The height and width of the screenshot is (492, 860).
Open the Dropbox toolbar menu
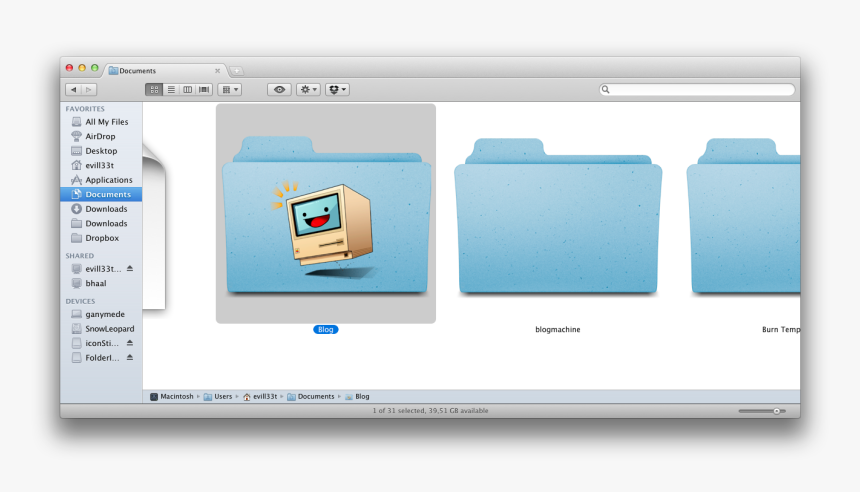pos(337,89)
